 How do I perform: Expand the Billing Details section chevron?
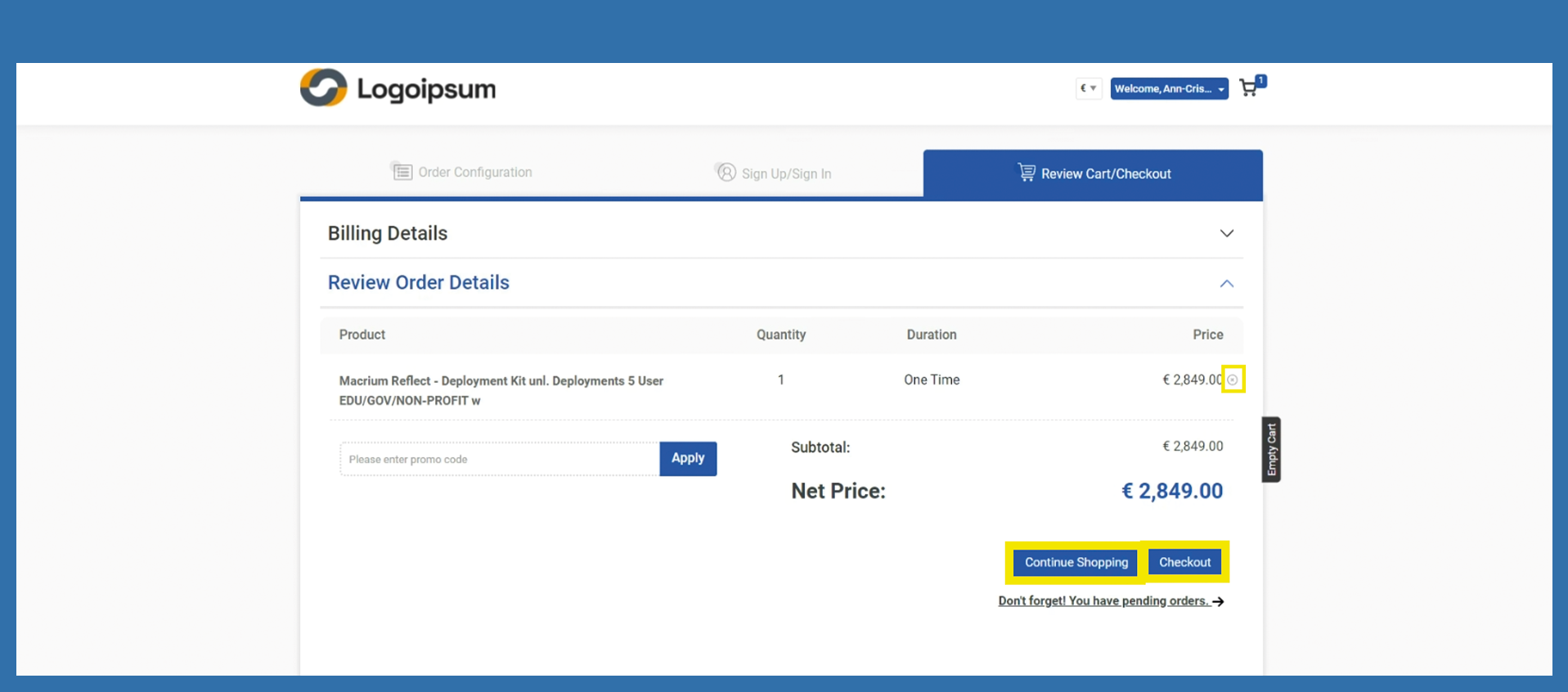pos(1226,233)
